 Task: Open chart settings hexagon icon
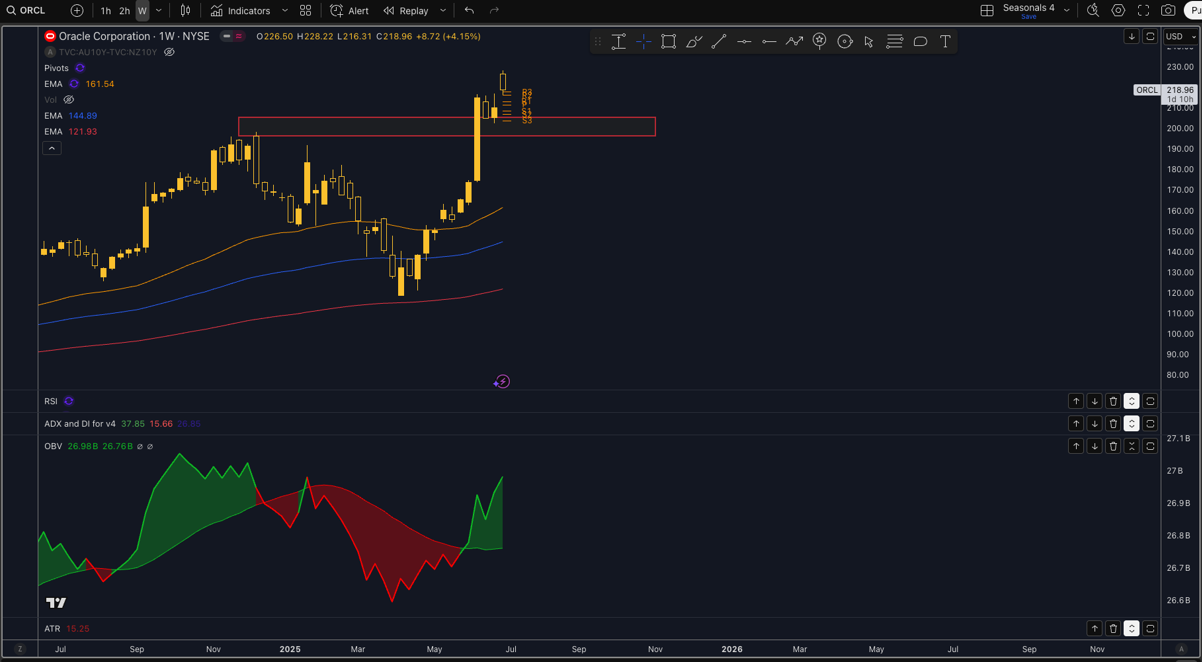coord(1118,10)
